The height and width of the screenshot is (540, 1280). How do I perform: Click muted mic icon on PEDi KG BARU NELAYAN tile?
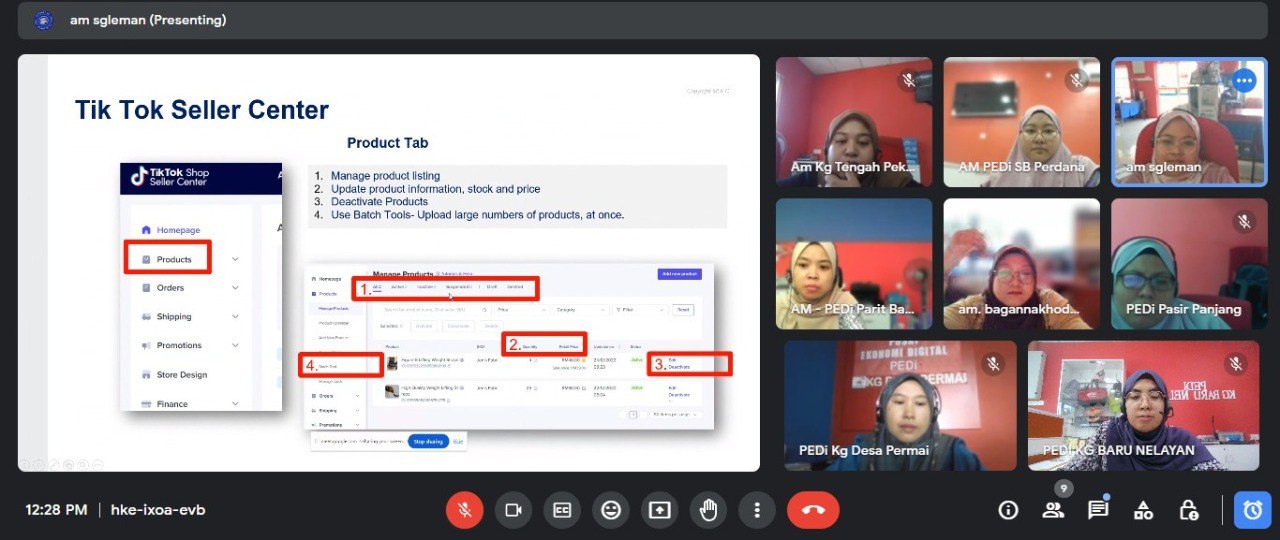tap(1236, 364)
